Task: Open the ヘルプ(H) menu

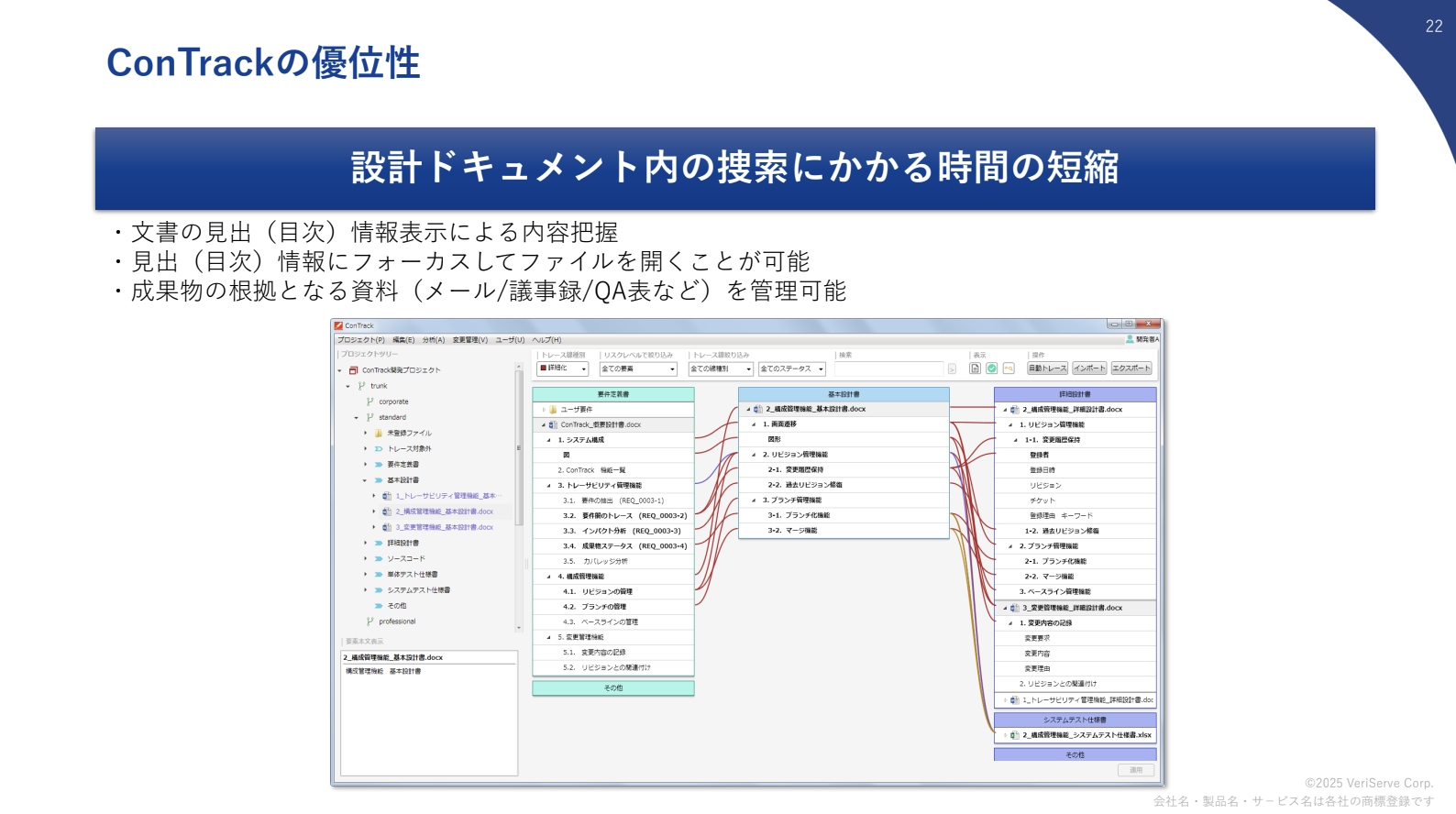Action: click(546, 340)
